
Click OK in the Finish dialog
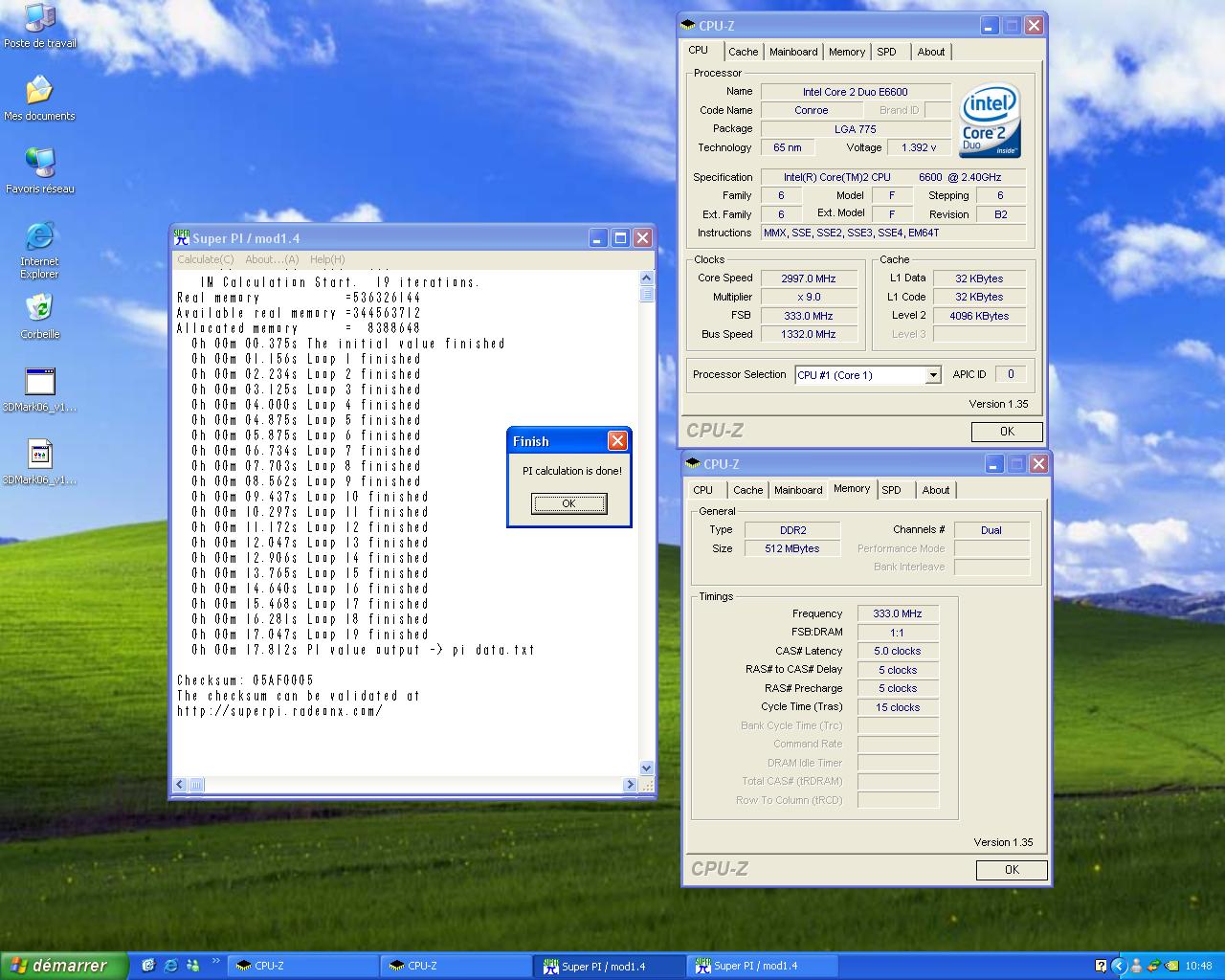pyautogui.click(x=568, y=503)
